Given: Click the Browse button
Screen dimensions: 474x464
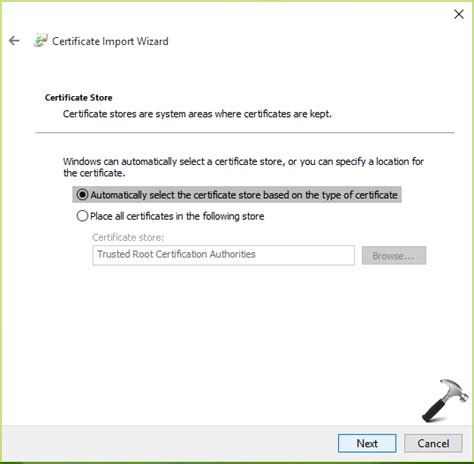Looking at the screenshot, I should coord(394,256).
